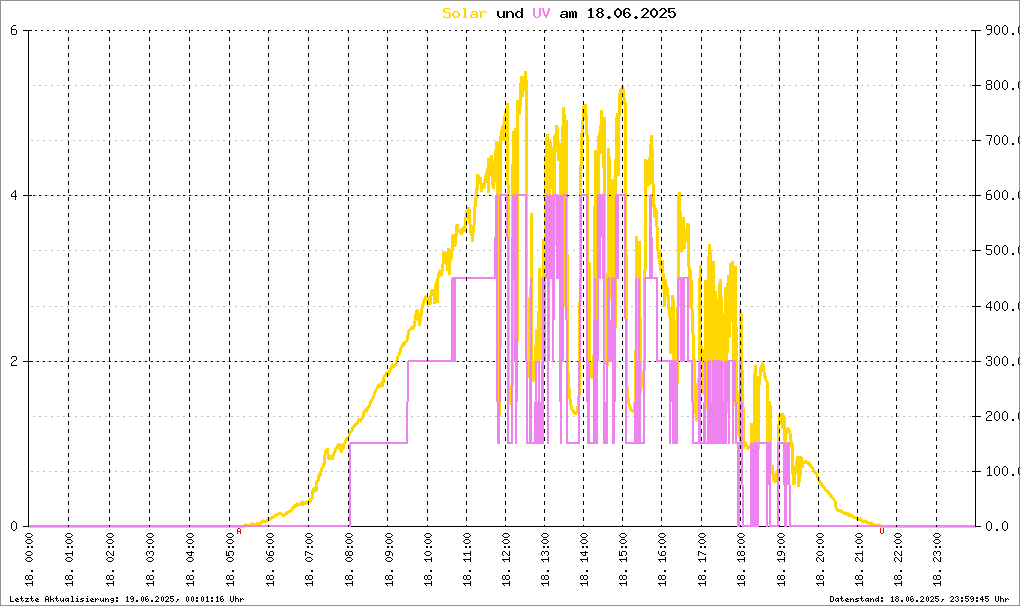Image resolution: width=1020 pixels, height=606 pixels.
Task: Click time label '18. 08:00'
Action: [349, 560]
